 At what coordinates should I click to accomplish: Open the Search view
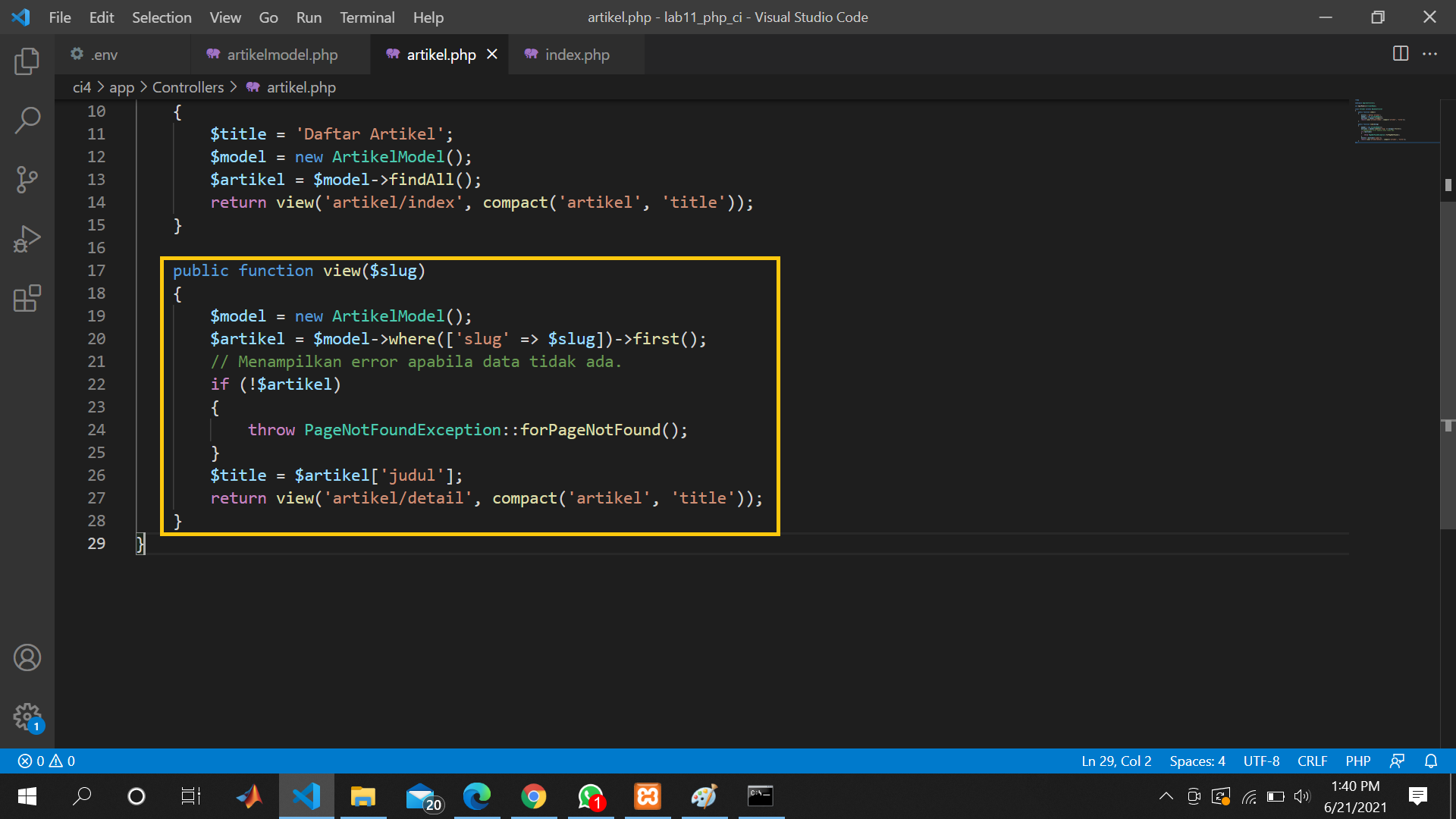[27, 120]
